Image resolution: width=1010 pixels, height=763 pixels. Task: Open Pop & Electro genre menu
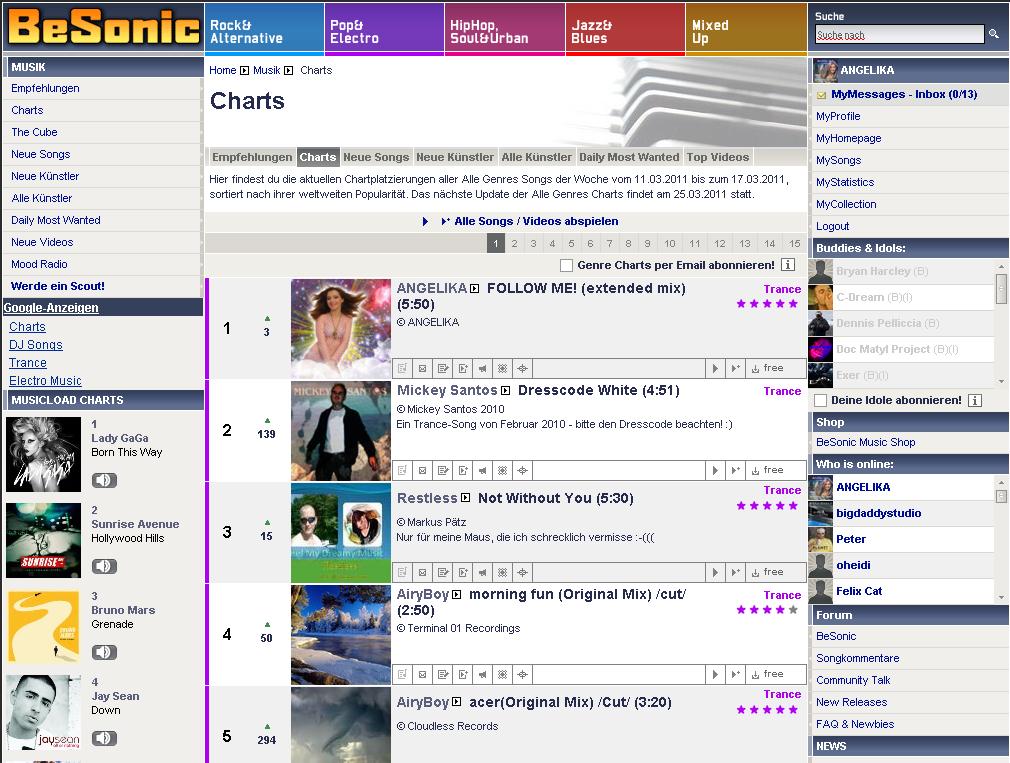click(385, 29)
